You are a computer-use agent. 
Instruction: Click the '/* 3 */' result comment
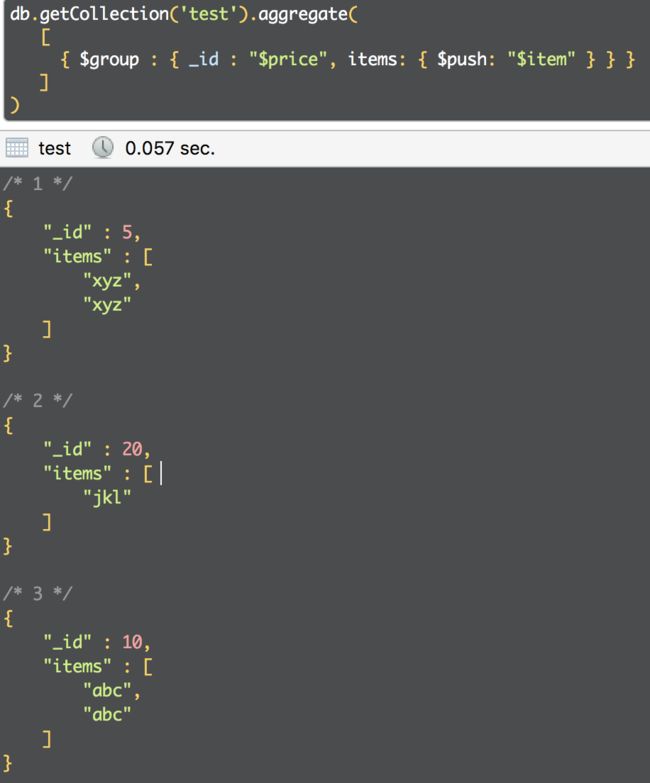[38, 593]
